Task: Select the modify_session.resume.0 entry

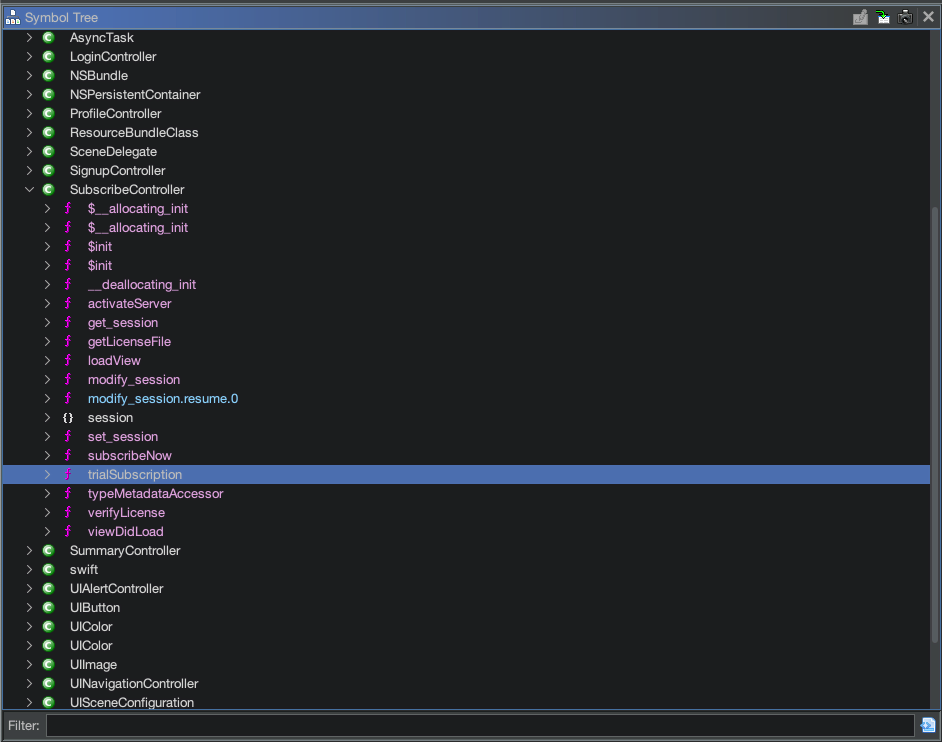Action: 162,399
